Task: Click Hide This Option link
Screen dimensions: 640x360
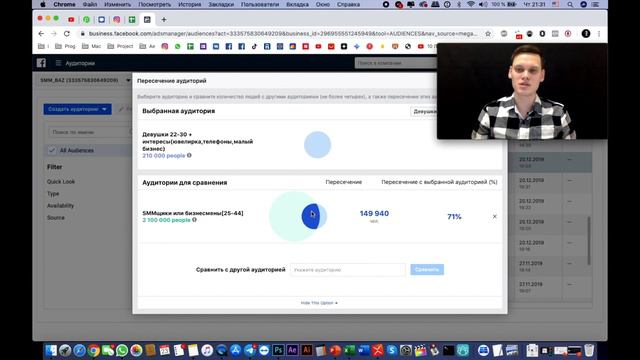Action: click(319, 303)
